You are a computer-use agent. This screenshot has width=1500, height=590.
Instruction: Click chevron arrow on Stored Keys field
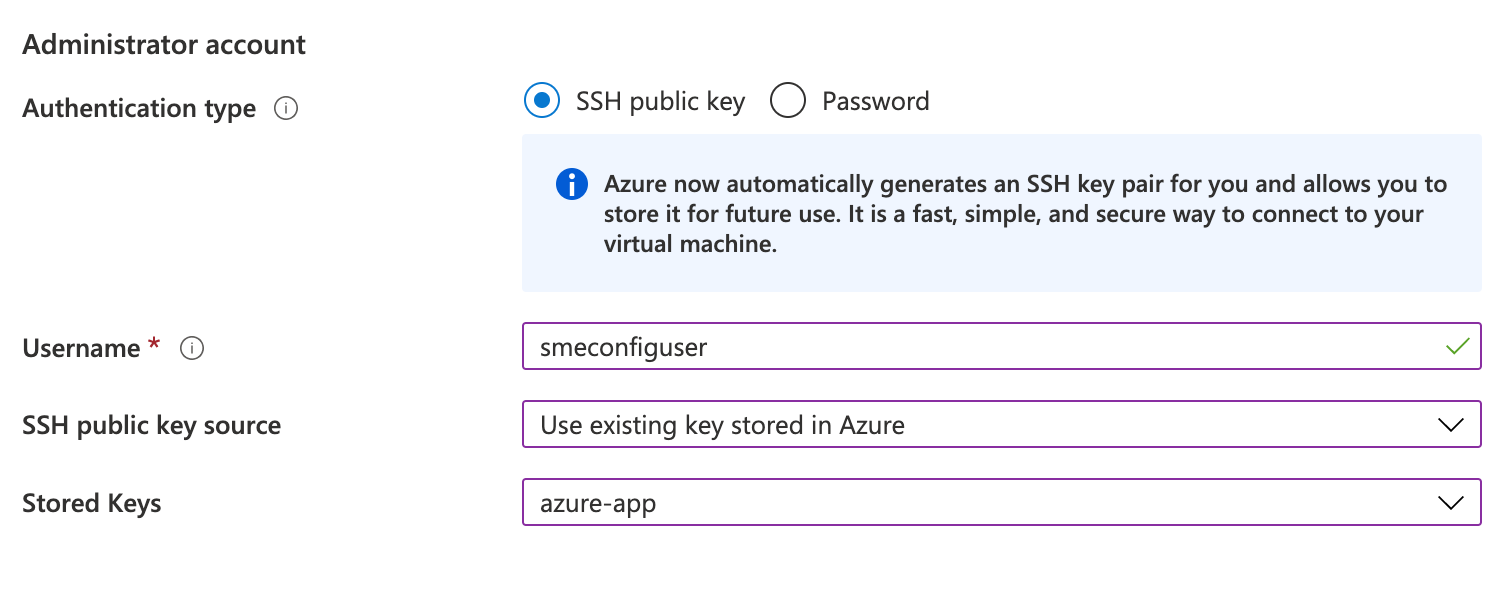click(x=1450, y=503)
